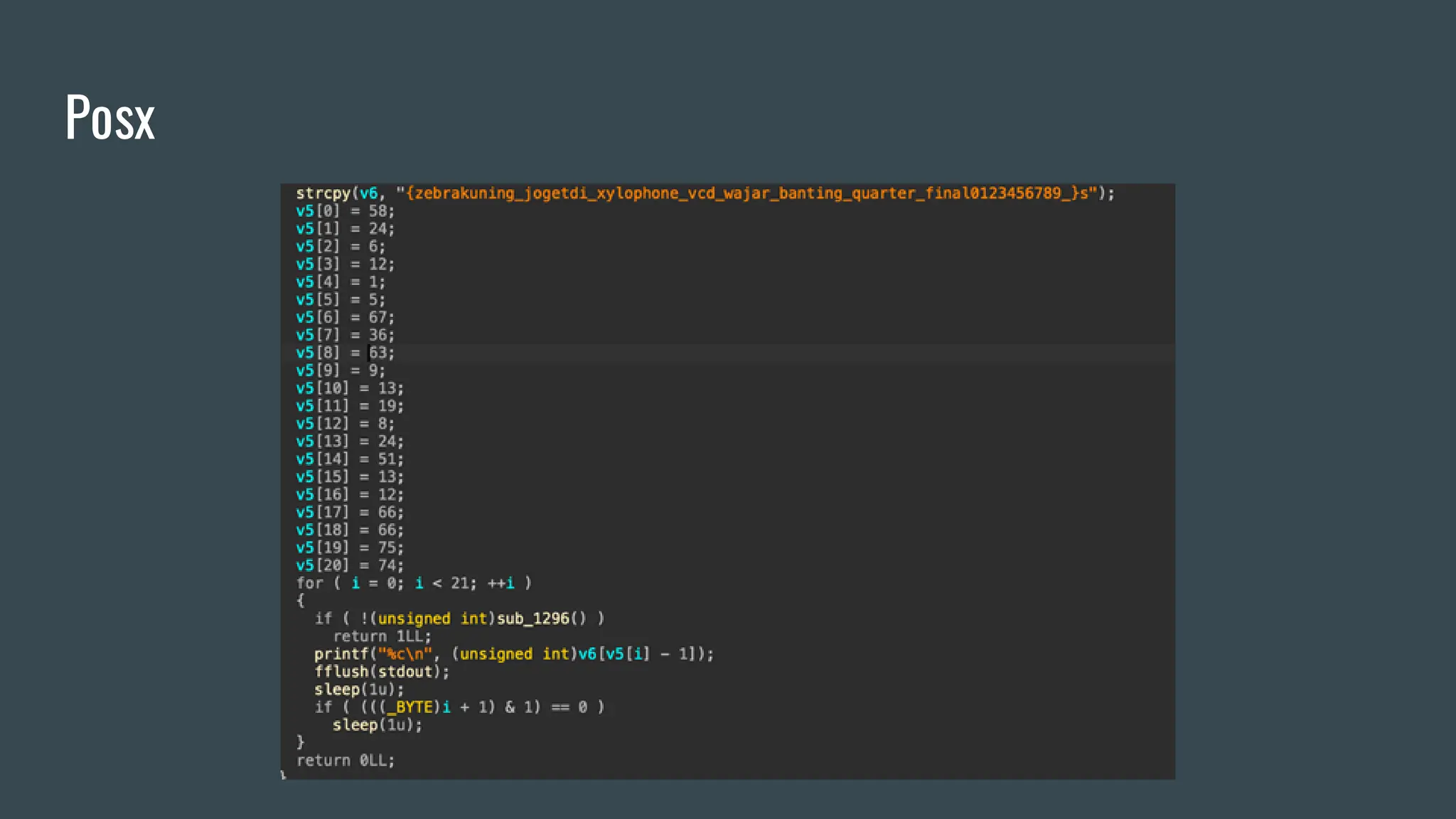The width and height of the screenshot is (1456, 819).
Task: Click the v5[14] = 51 assignment
Action: pos(349,459)
